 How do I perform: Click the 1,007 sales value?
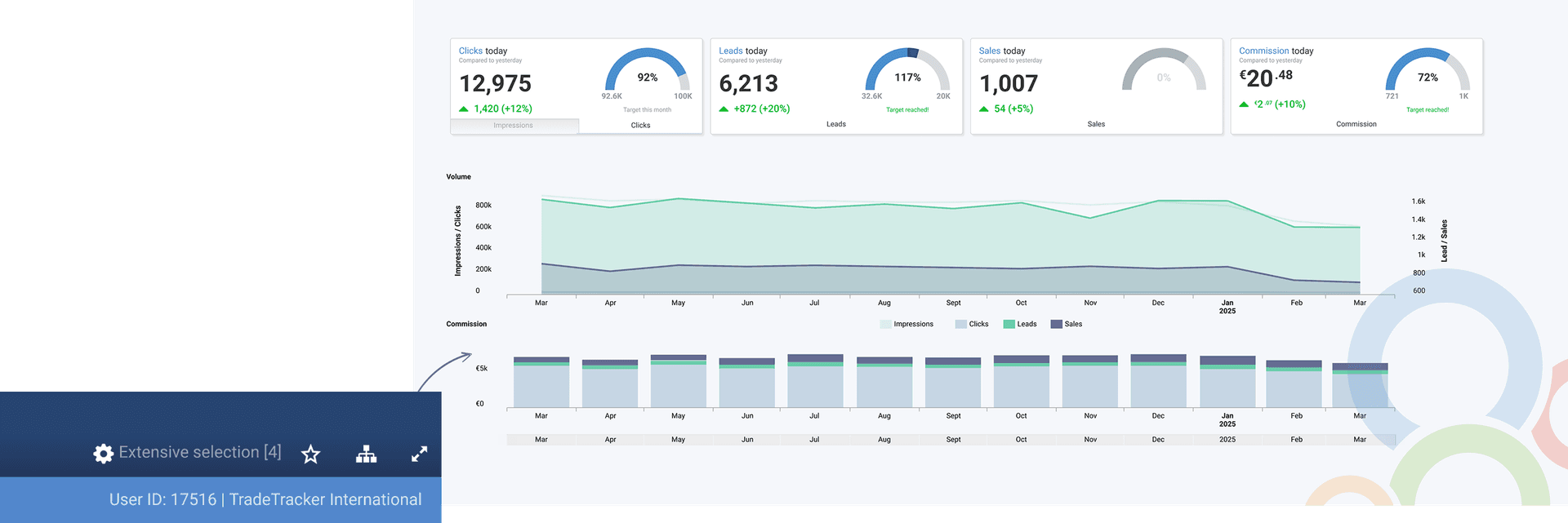tap(1009, 83)
